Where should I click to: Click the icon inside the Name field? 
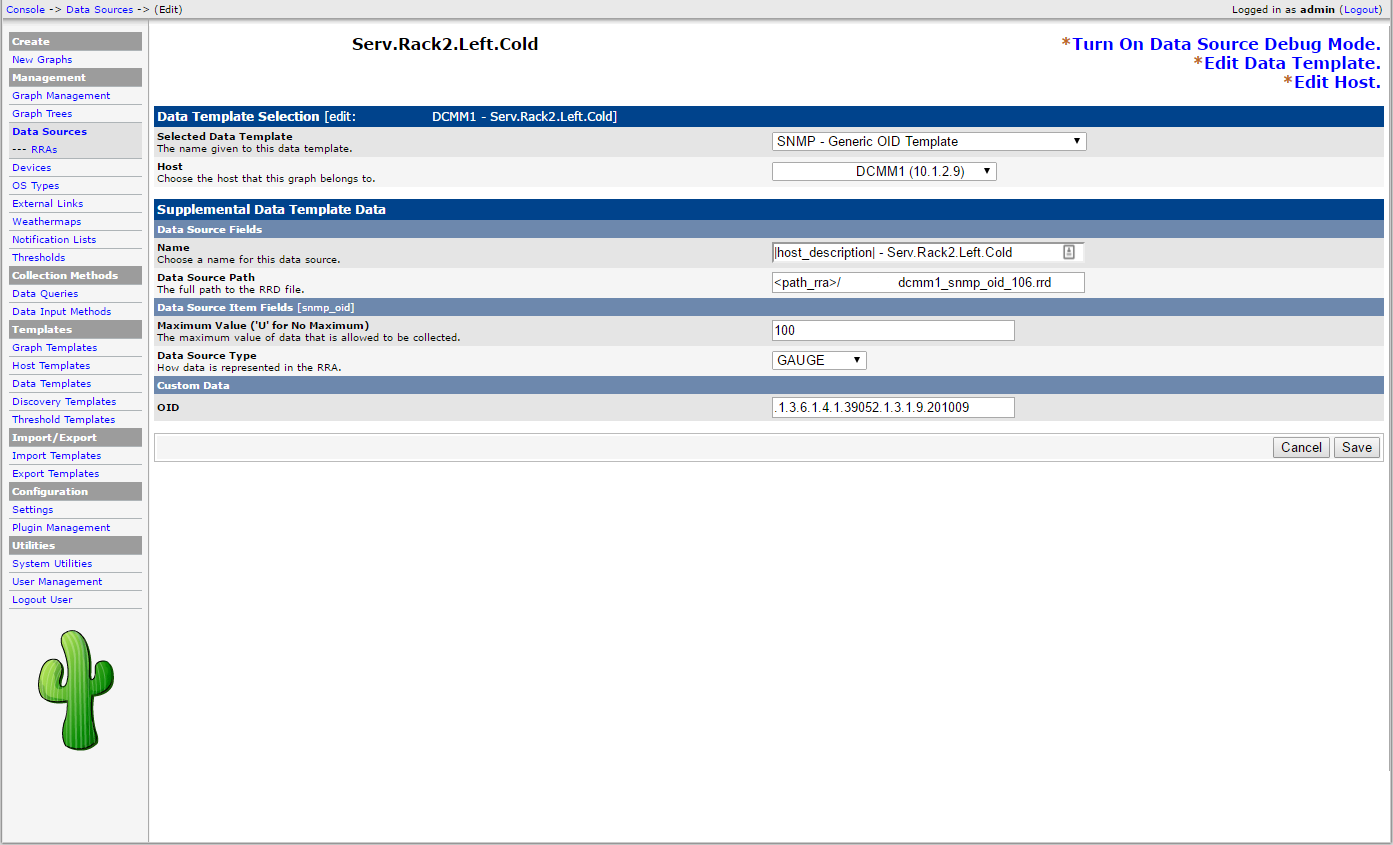pos(1069,252)
